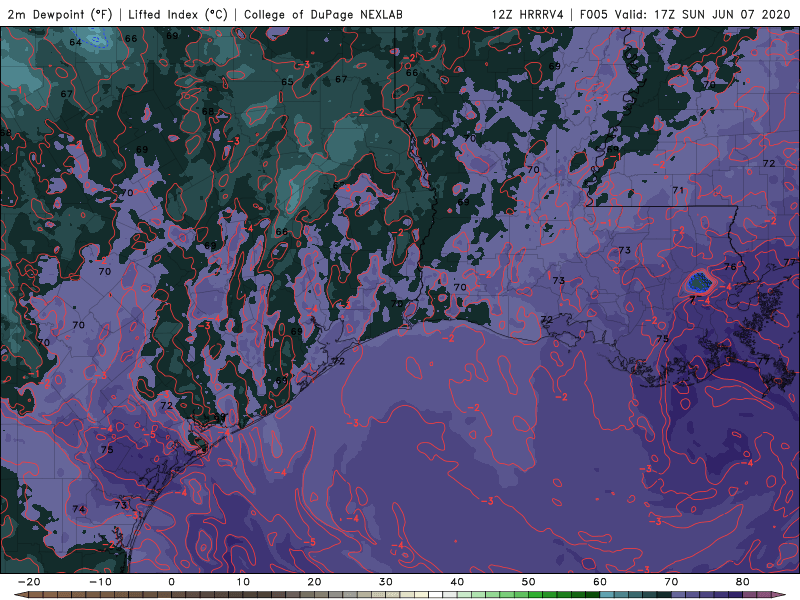This screenshot has height=600, width=800.
Task: Click the "College of DuPage NEXLAB" label
Action: 323,15
